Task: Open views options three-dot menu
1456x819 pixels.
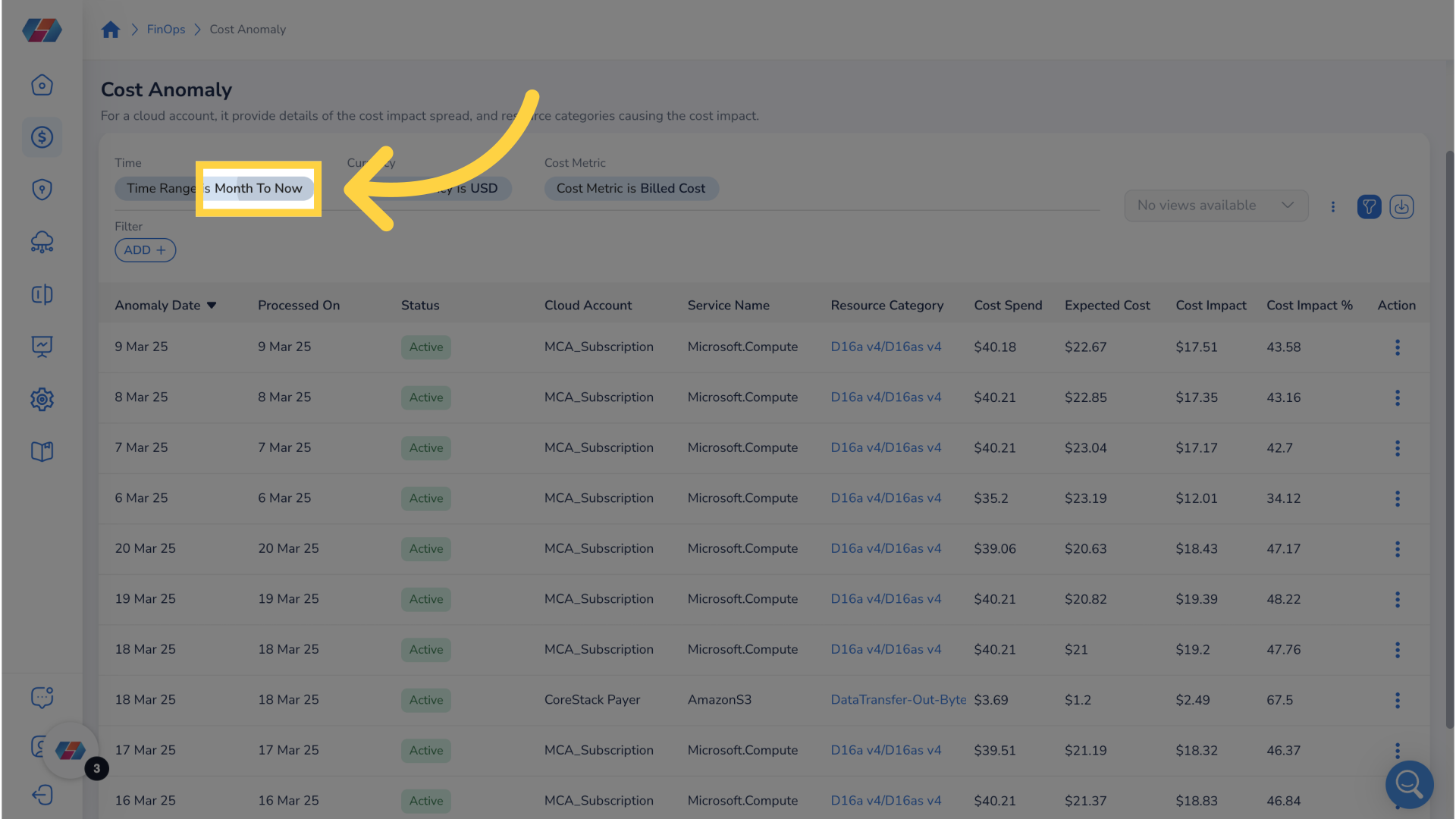Action: 1332,206
